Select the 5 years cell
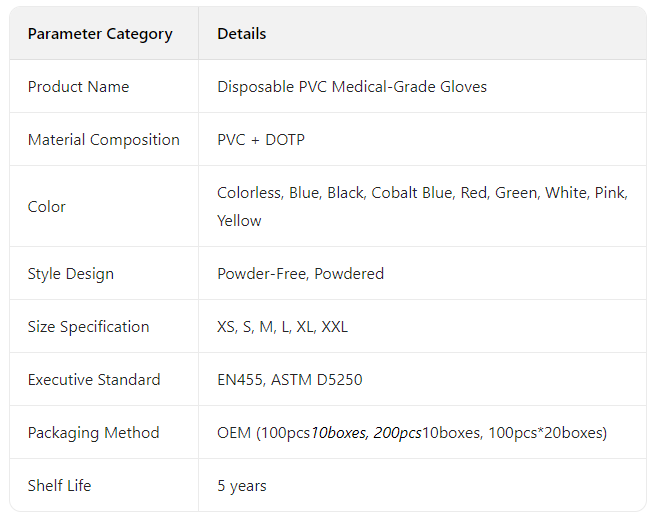This screenshot has height=518, width=653. pyautogui.click(x=242, y=486)
